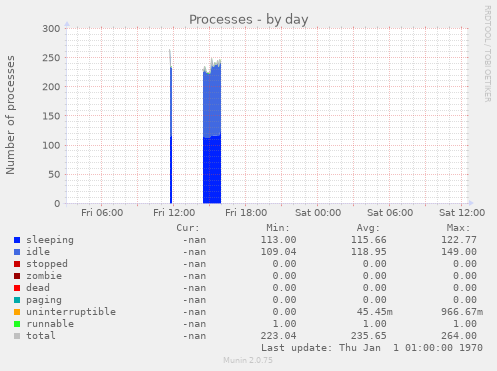Screen dimensions: 497x371
Task: Click the stopped legend color swatch
Action: click(x=17, y=264)
